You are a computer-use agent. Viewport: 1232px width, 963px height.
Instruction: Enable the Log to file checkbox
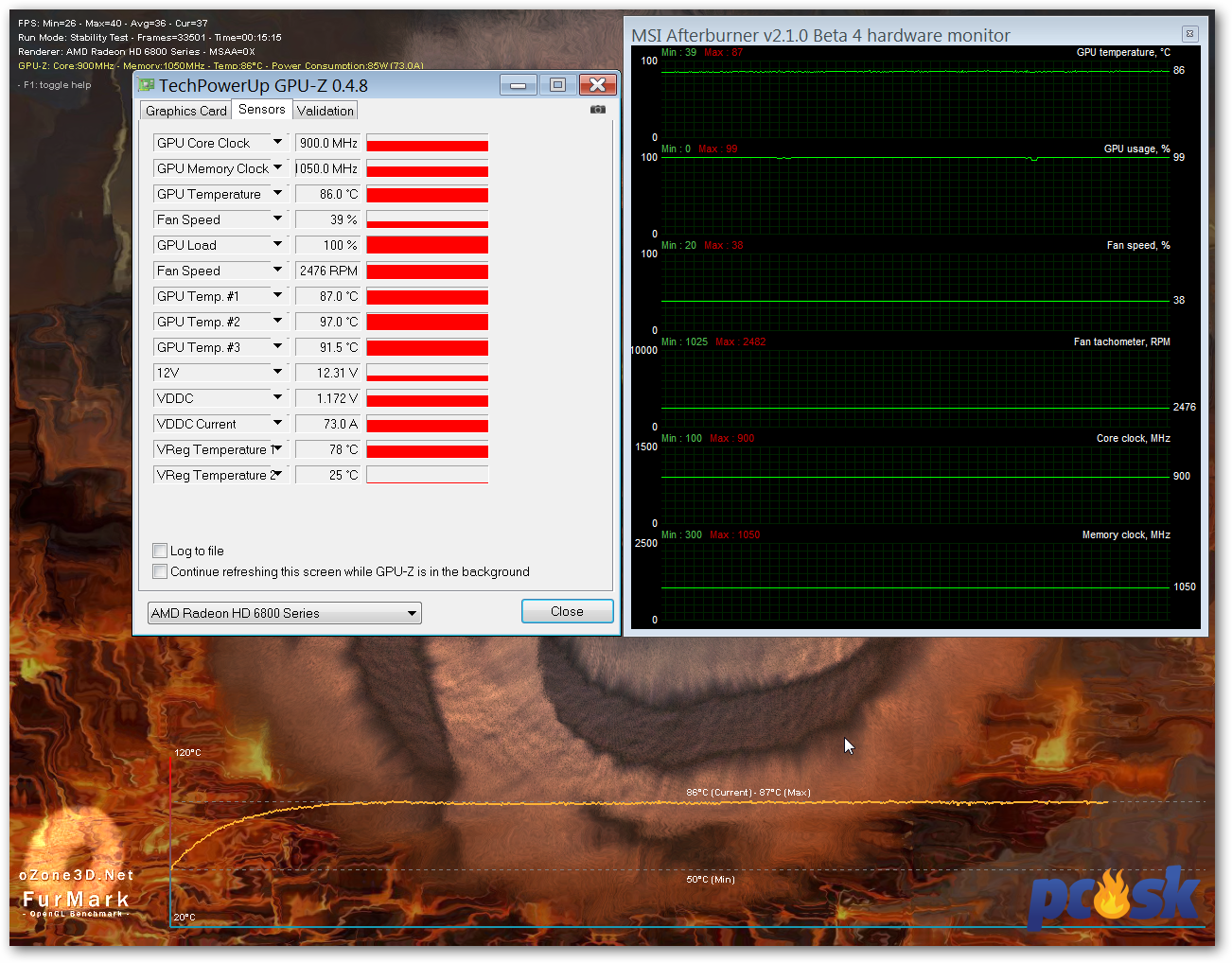point(160,551)
